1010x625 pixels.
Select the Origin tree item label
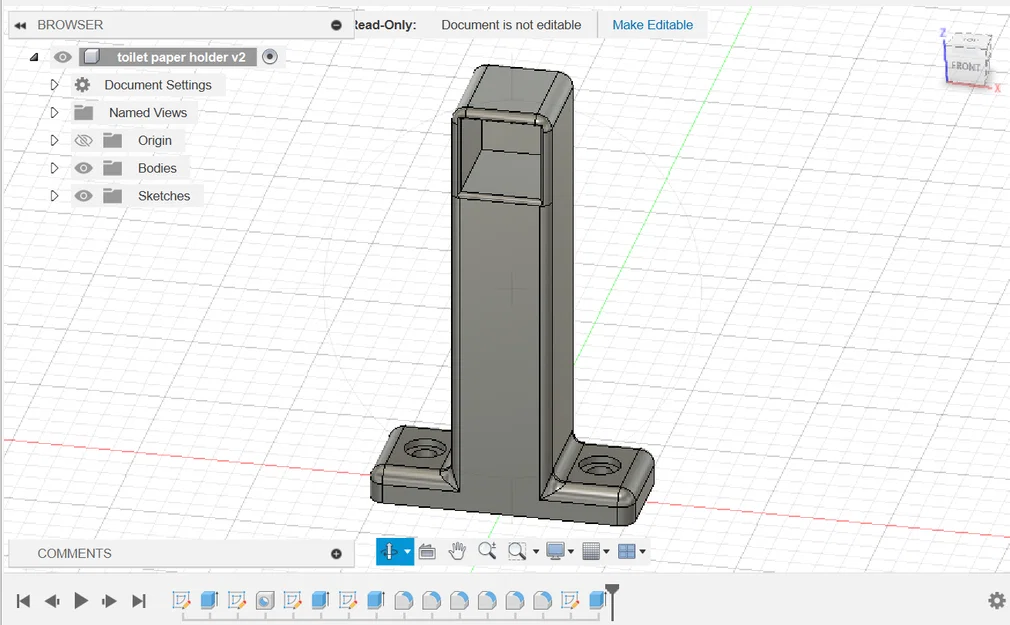point(155,140)
